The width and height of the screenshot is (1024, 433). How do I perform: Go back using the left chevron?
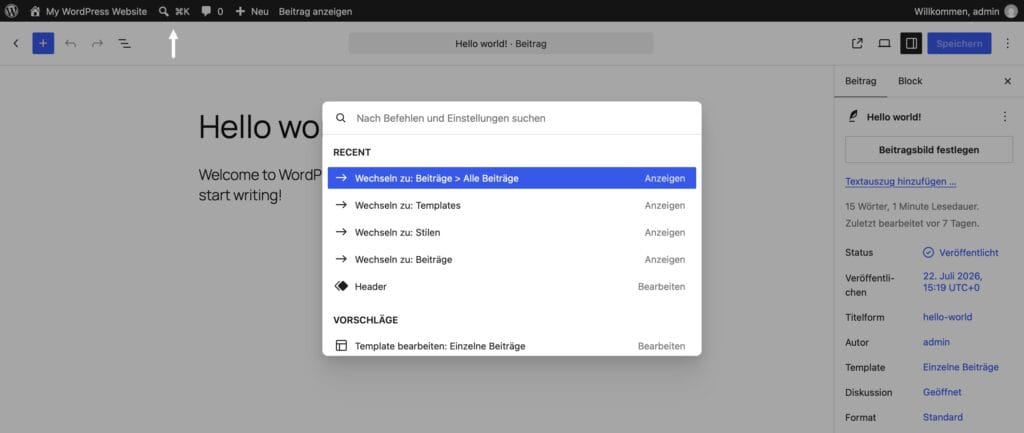pyautogui.click(x=16, y=44)
